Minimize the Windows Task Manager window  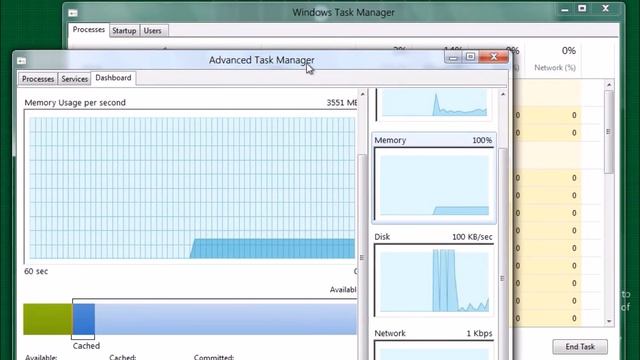pyautogui.click(x=564, y=9)
